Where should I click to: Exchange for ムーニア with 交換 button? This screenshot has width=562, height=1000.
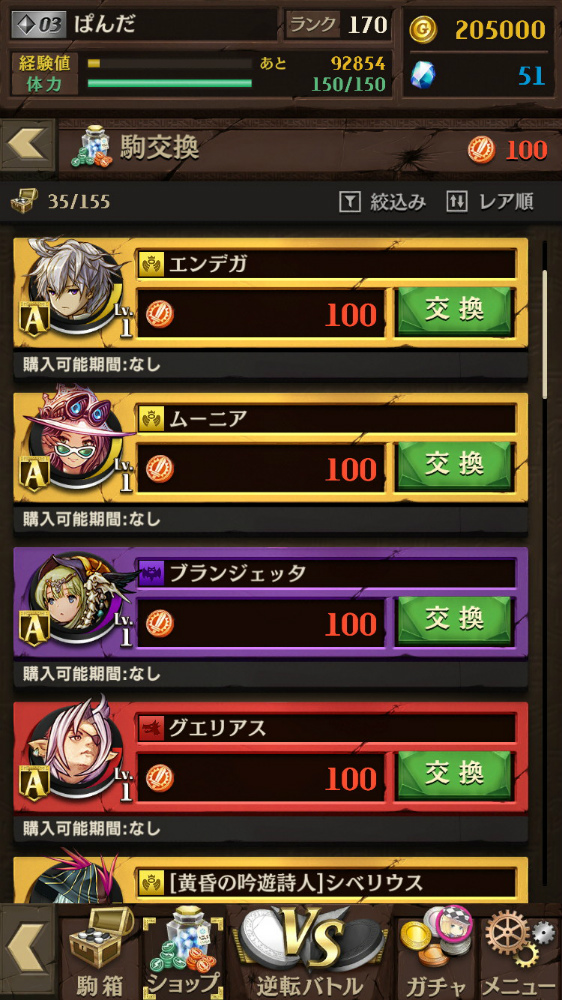[x=455, y=466]
